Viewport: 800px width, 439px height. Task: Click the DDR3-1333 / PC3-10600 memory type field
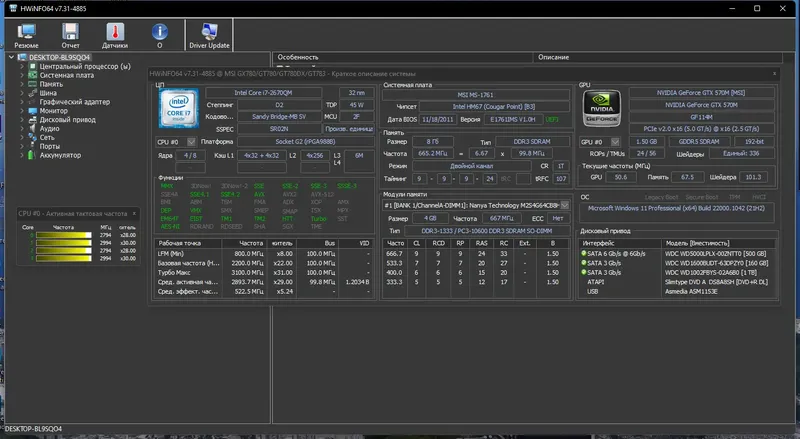tap(486, 231)
